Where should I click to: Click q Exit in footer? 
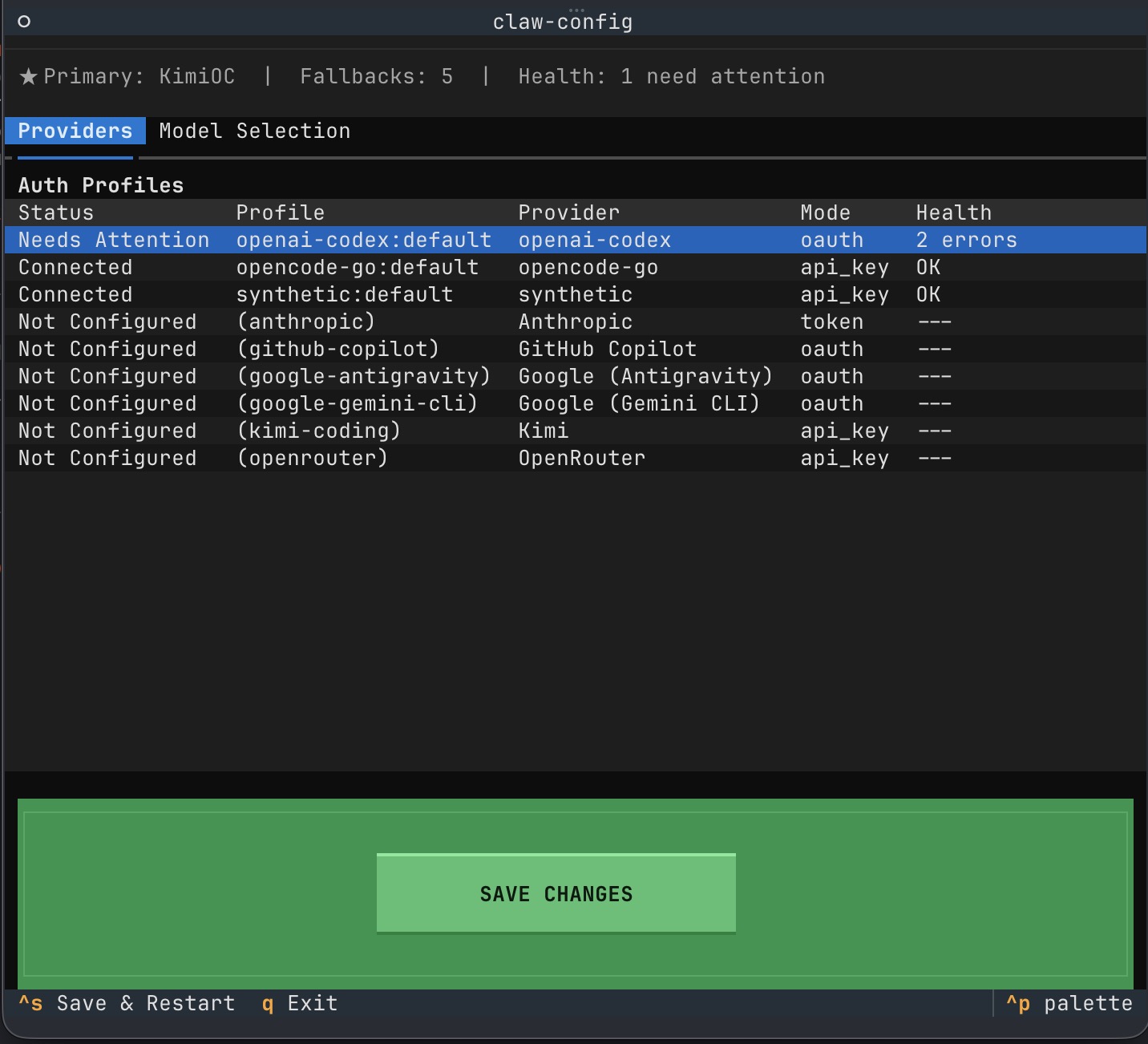click(x=300, y=1003)
